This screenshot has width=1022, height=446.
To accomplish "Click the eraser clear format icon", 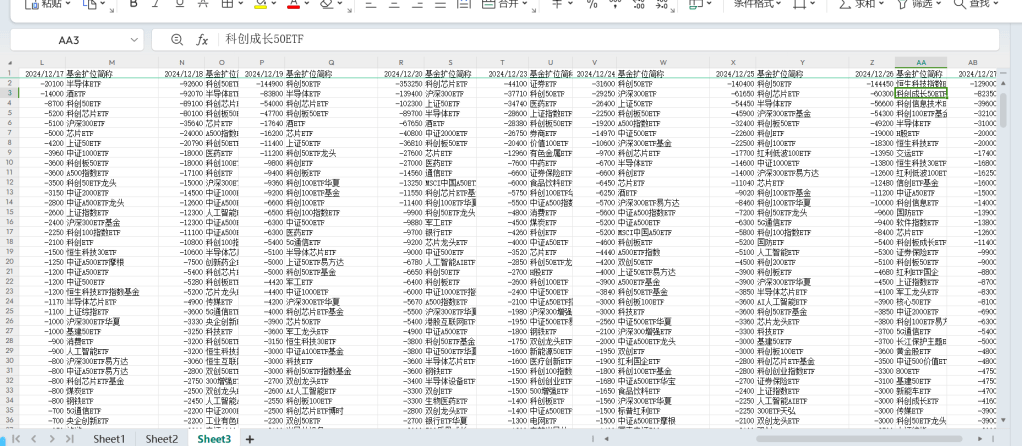I will click(325, 4).
